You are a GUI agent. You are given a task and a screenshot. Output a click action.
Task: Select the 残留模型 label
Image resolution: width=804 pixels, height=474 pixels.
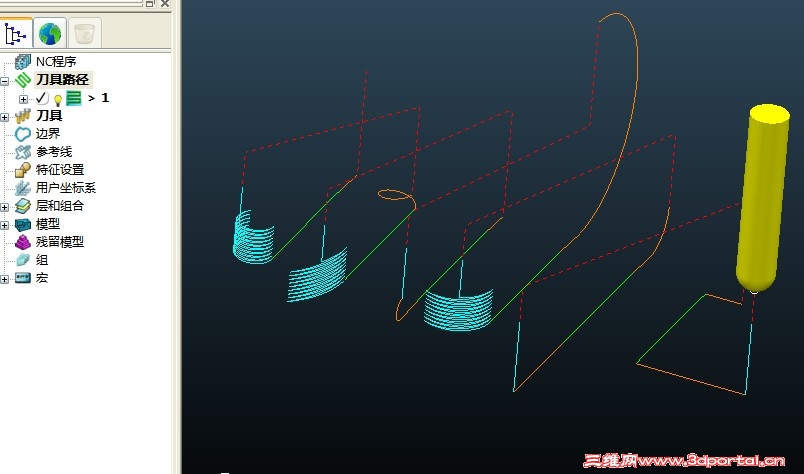(x=59, y=242)
